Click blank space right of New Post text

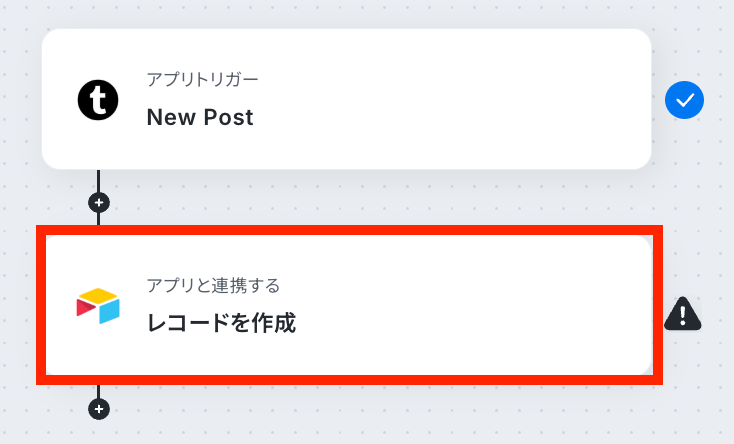point(450,117)
